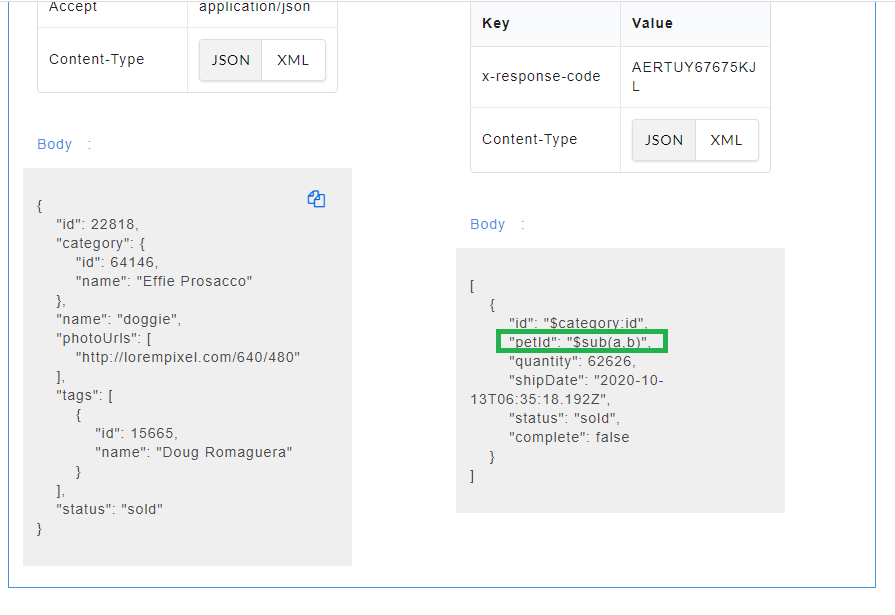Screen dimensions: 895x615
Task: Select the $category:id placeholder value
Action: [594, 322]
